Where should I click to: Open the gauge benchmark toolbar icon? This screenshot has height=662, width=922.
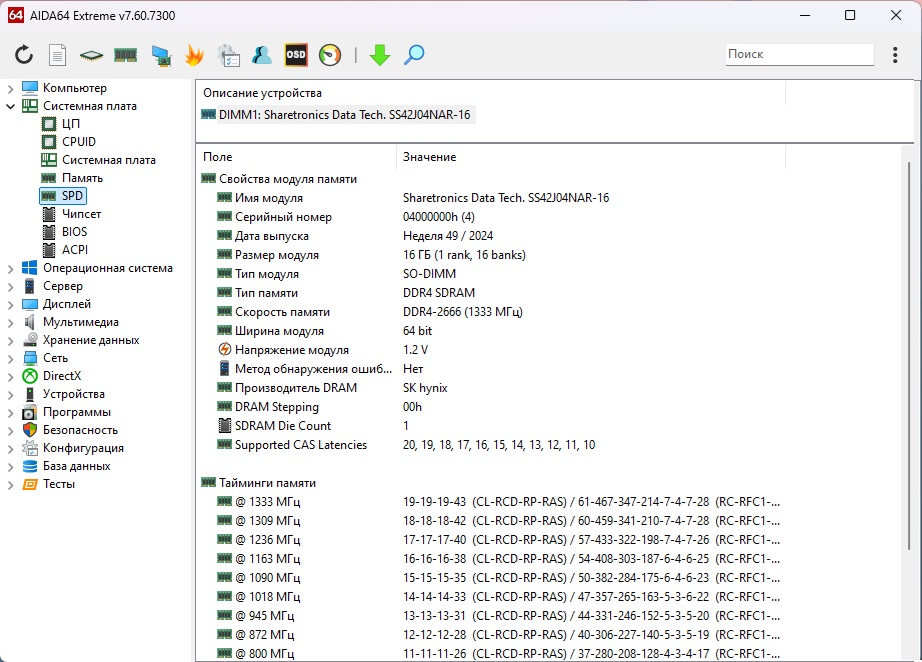coord(330,55)
